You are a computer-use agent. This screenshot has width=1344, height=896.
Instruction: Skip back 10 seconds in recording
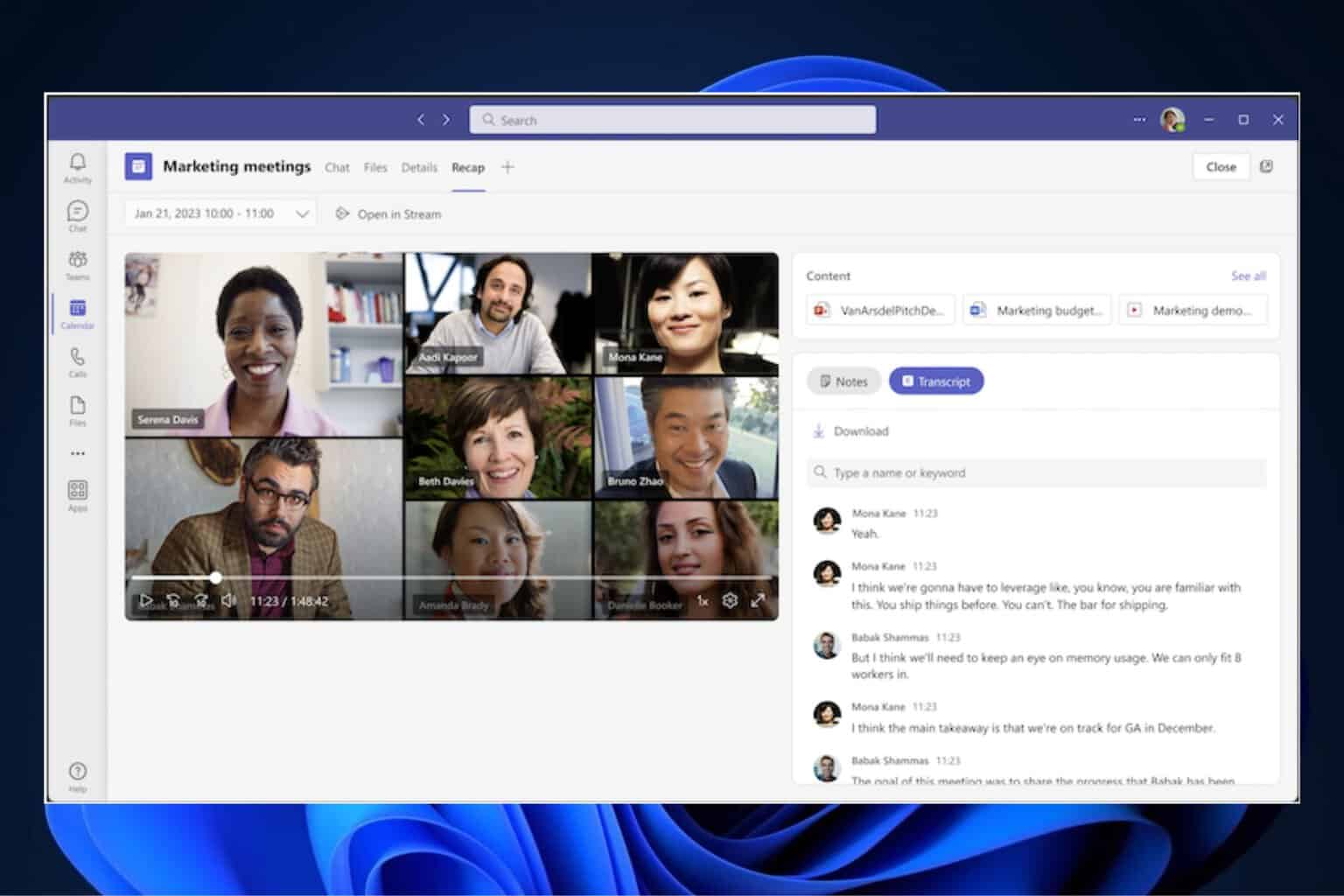(173, 601)
